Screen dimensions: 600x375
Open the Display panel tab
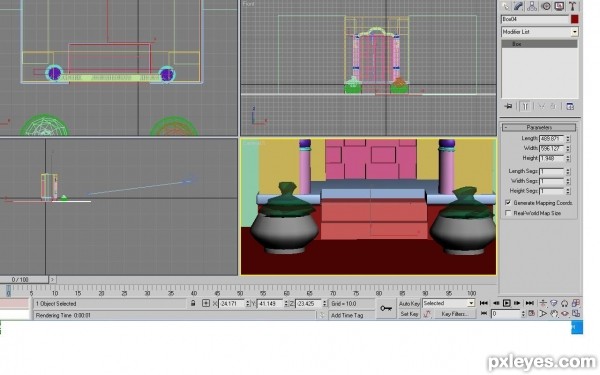tap(559, 6)
